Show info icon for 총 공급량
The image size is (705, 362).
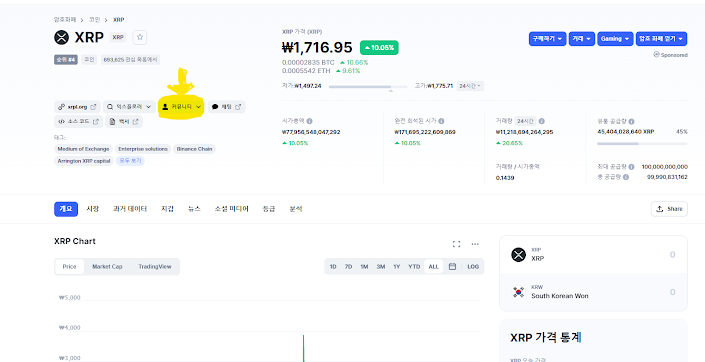[626, 177]
